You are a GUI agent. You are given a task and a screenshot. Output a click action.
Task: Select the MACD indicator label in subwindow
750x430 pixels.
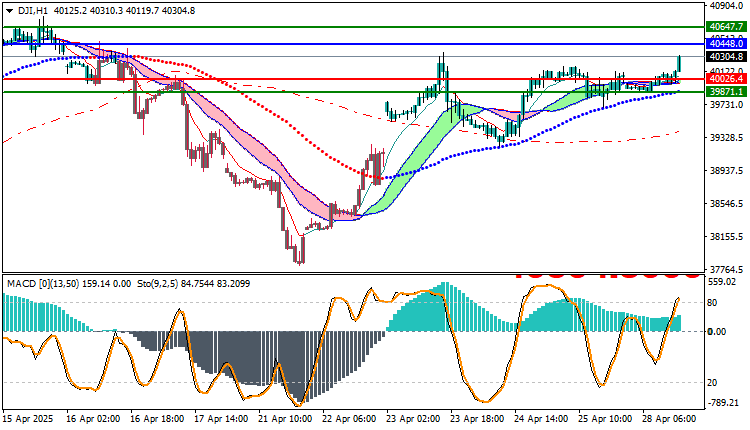coord(68,284)
